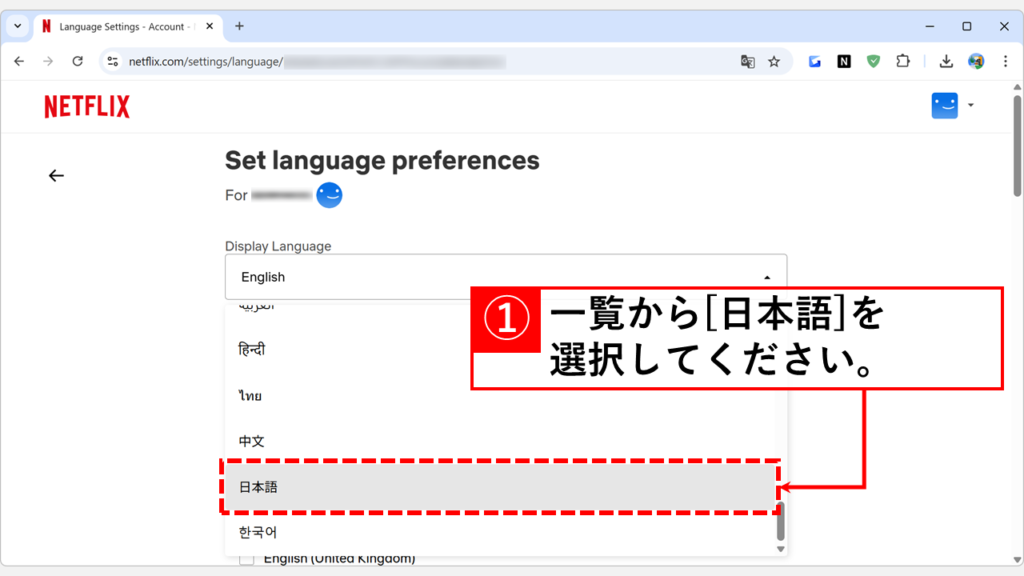Click the browser forward button
This screenshot has width=1024, height=576.
click(48, 61)
